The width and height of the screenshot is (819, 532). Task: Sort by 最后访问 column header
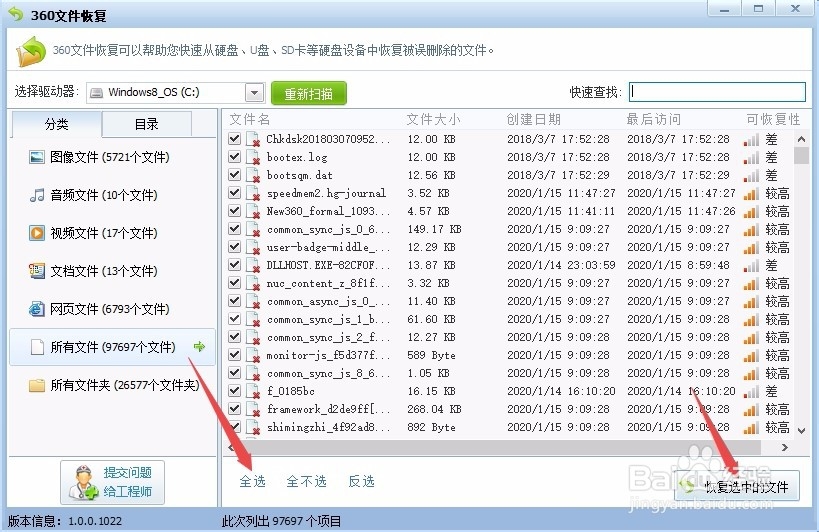coord(653,120)
